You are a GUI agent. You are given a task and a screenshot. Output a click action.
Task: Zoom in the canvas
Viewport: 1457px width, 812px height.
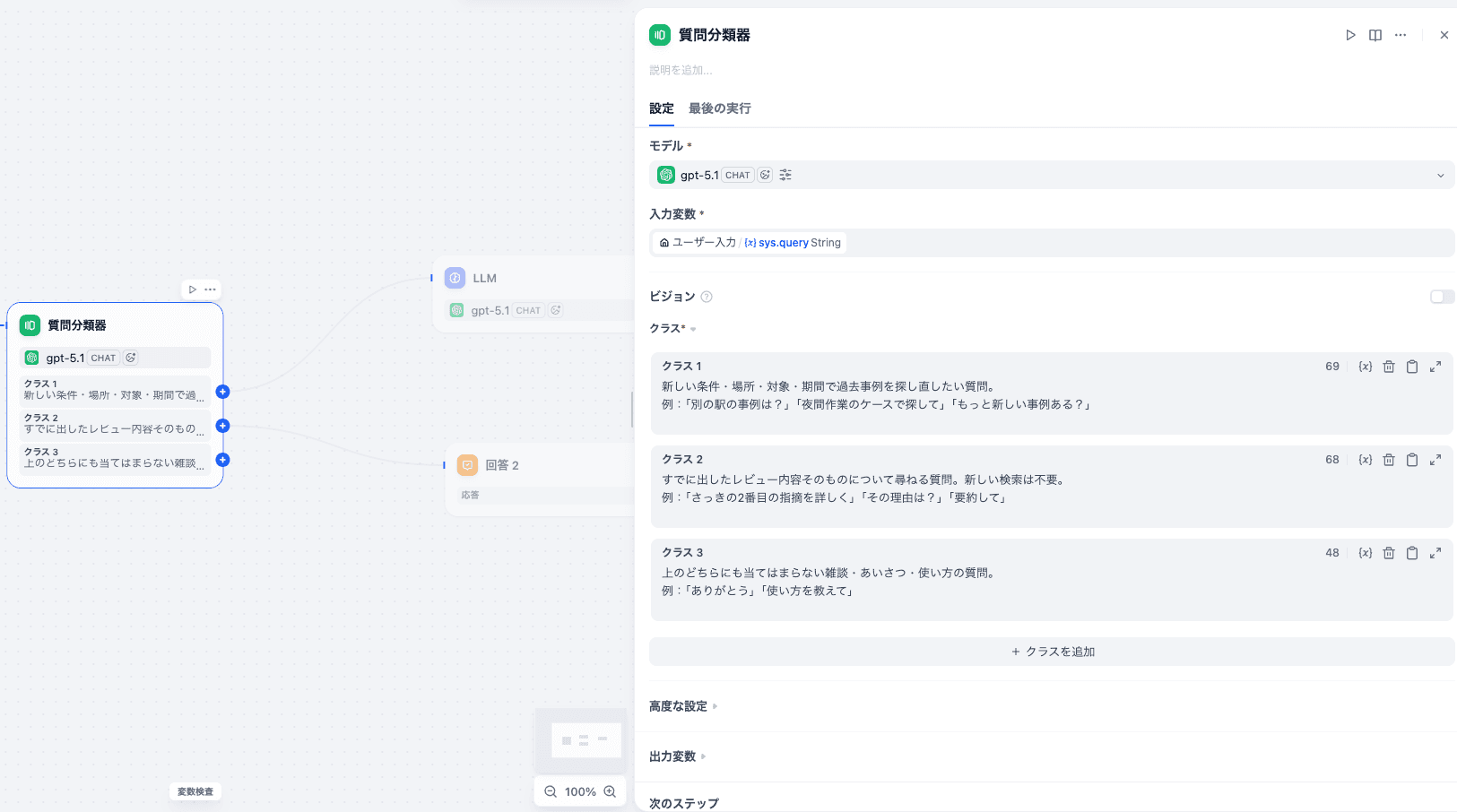[610, 791]
